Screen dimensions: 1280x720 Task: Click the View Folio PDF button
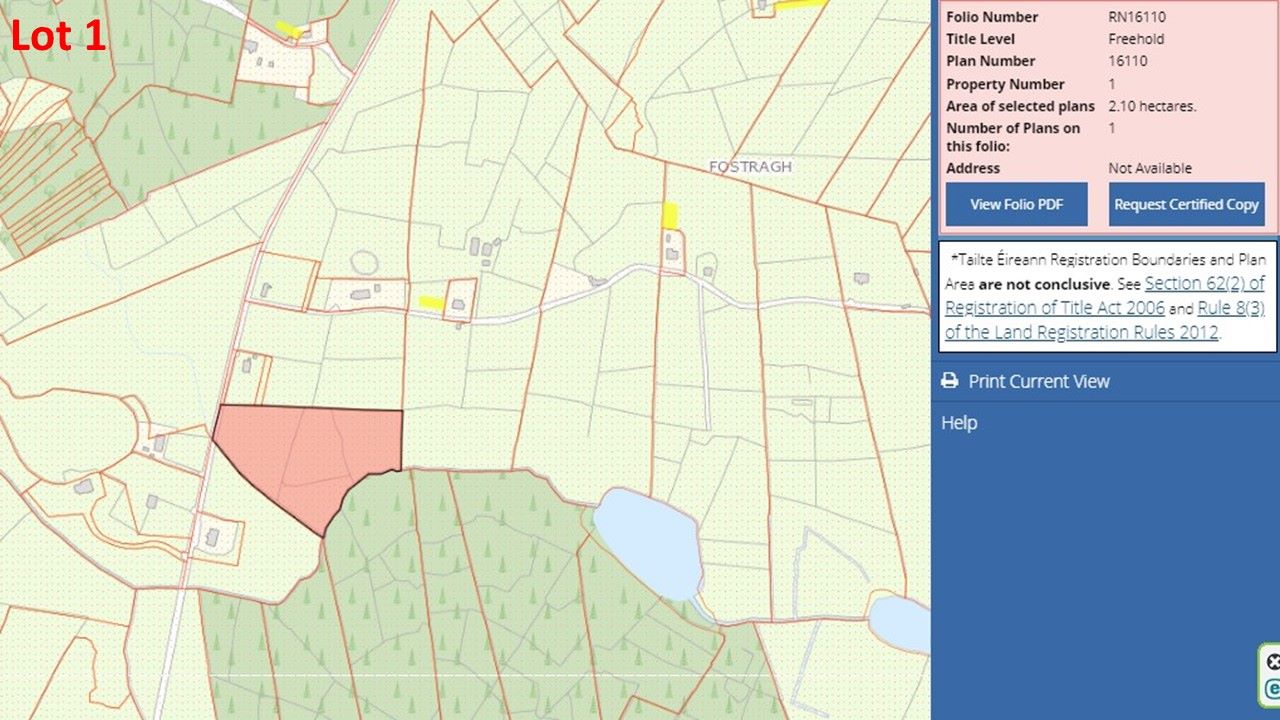click(1016, 204)
